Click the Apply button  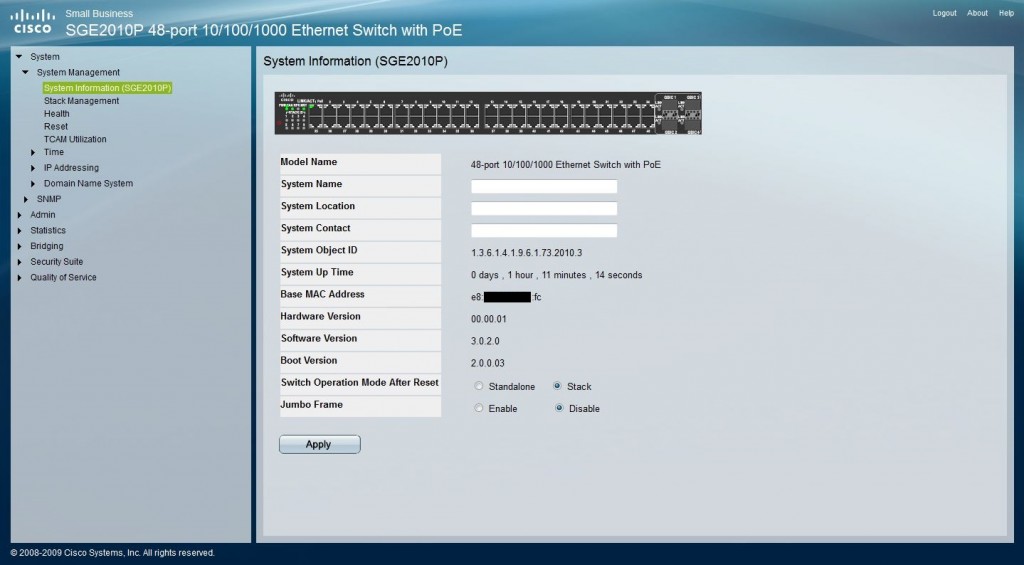[x=320, y=444]
